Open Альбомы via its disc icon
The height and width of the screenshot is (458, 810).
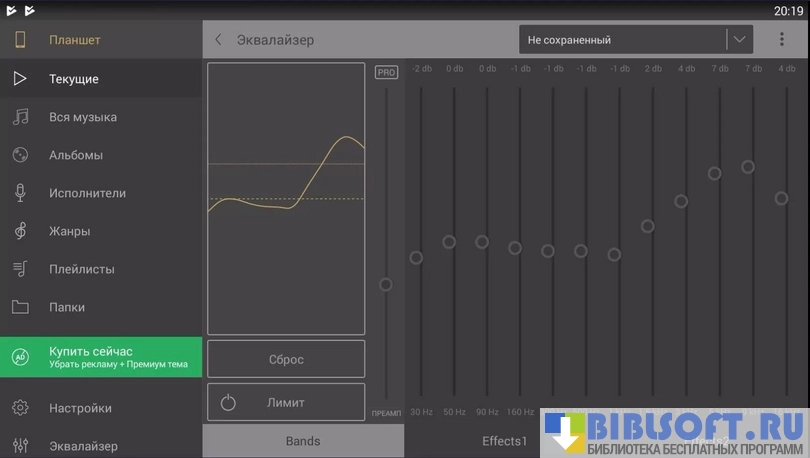20,155
